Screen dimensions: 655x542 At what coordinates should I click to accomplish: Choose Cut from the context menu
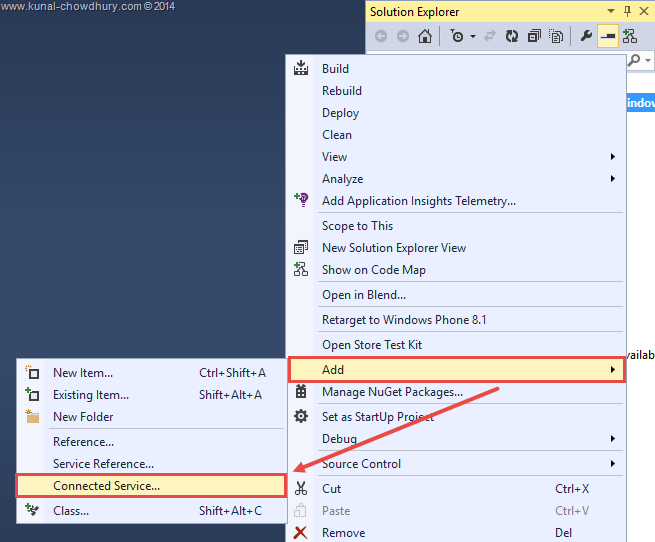(457, 489)
